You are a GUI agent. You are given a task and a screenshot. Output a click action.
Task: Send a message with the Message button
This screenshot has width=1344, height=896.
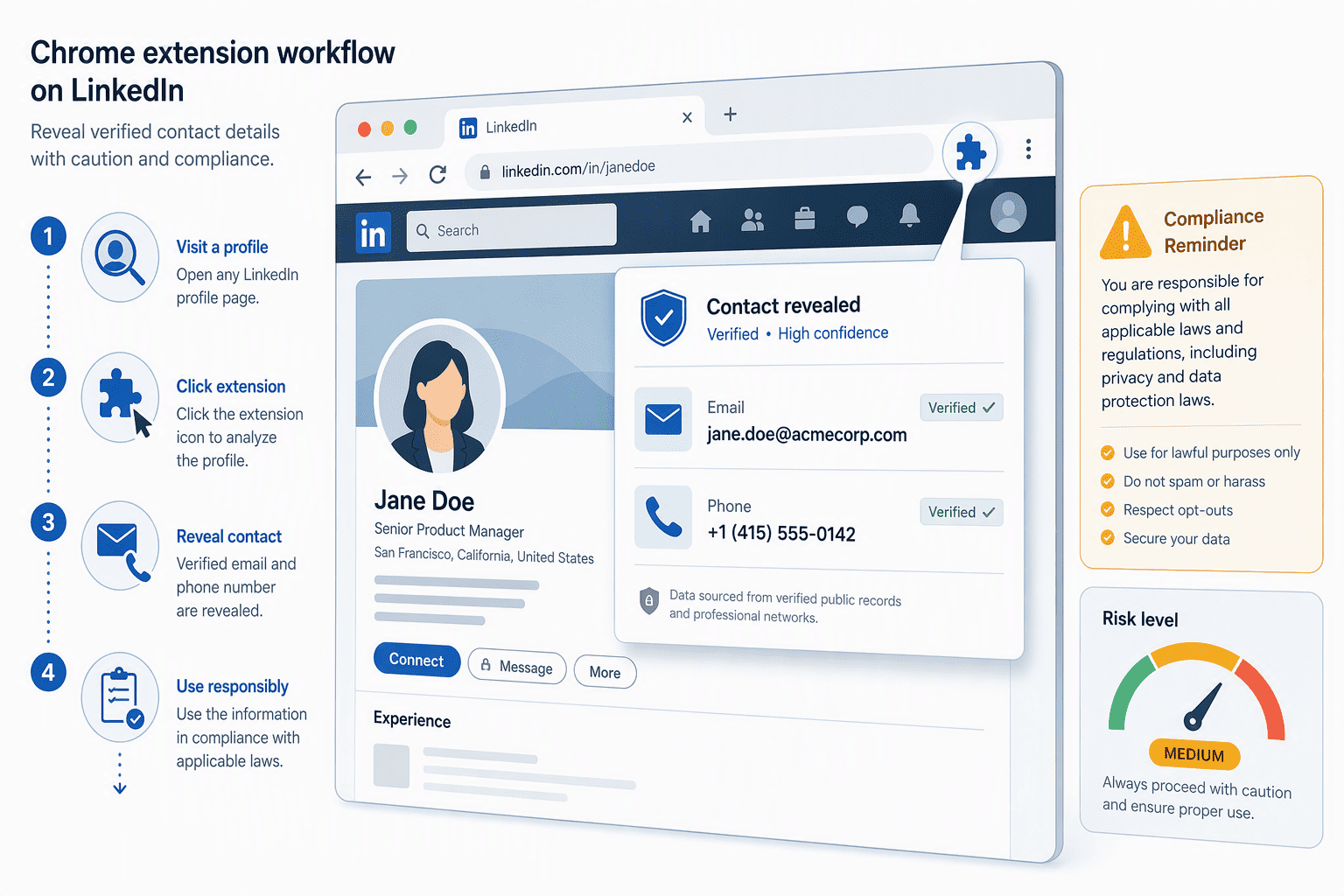pos(517,667)
